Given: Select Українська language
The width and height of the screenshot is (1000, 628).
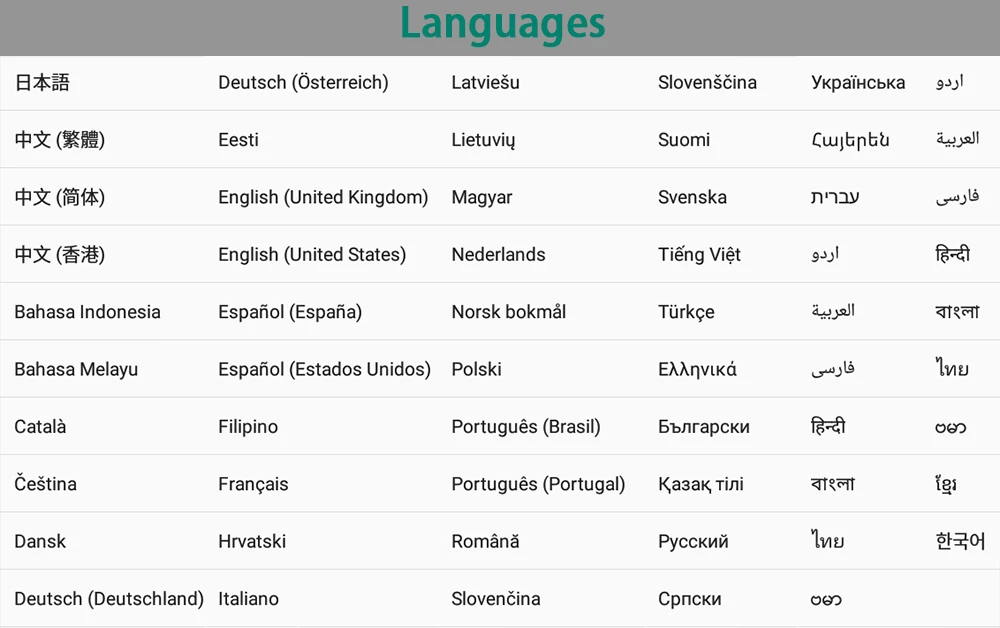Looking at the screenshot, I should coord(858,83).
